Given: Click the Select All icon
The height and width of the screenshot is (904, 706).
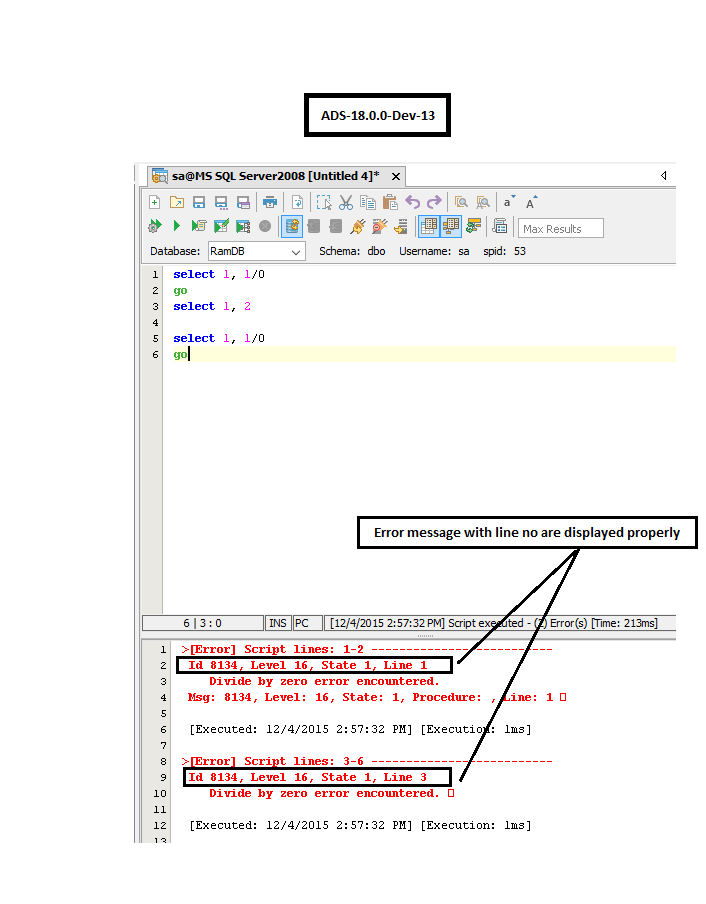Looking at the screenshot, I should [x=324, y=202].
